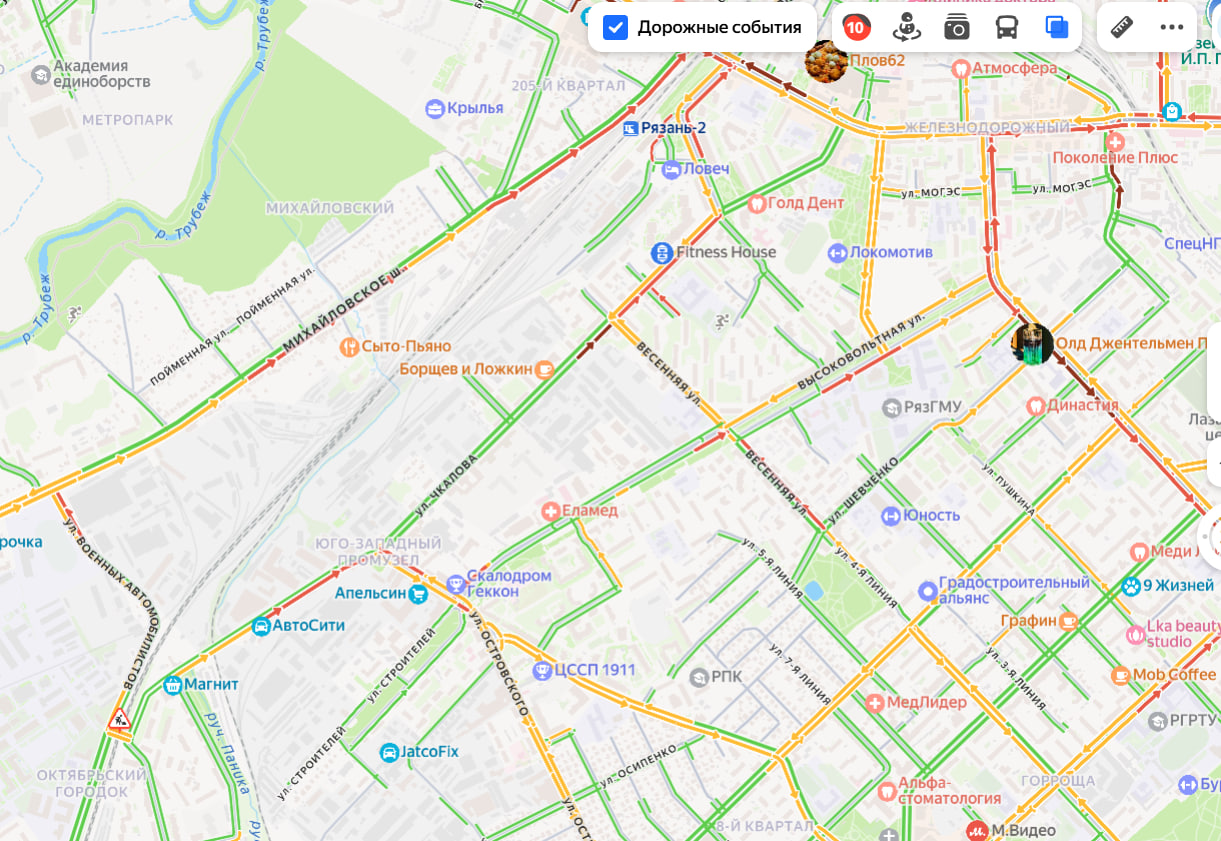Open the three dots more menu
Image resolution: width=1221 pixels, height=841 pixels.
point(1172,27)
